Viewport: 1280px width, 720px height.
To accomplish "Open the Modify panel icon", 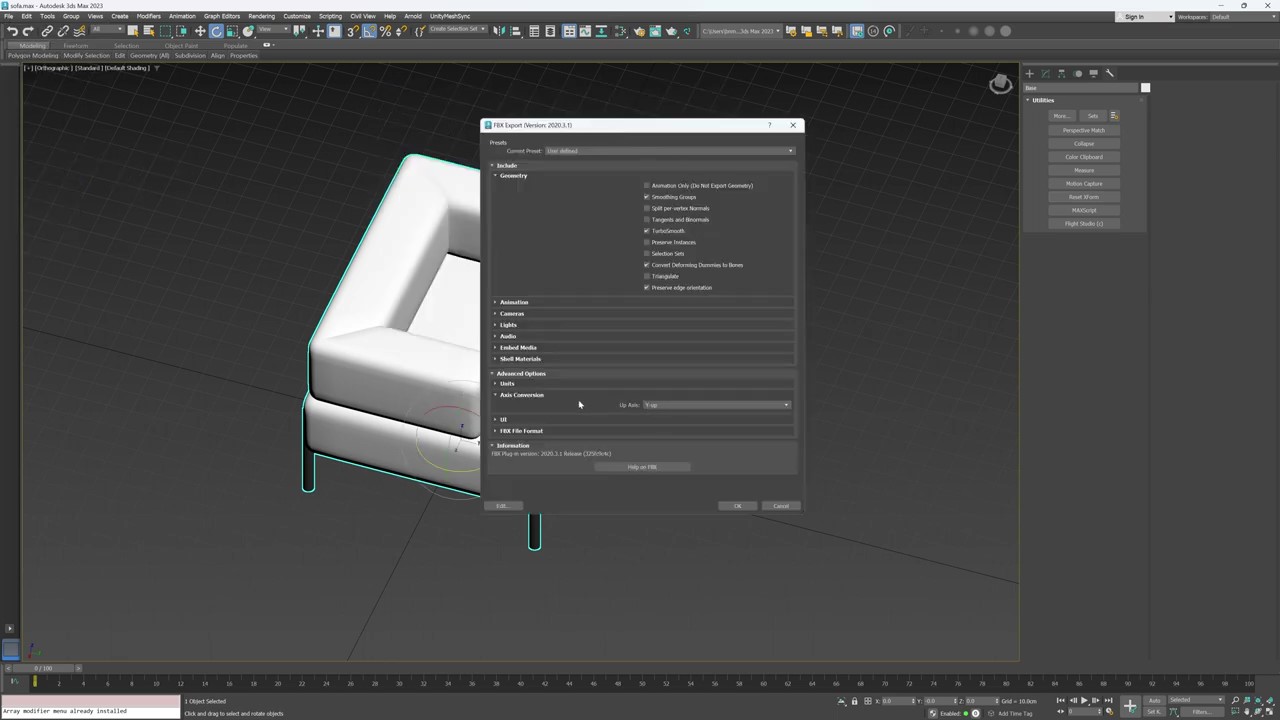I will click(1045, 73).
